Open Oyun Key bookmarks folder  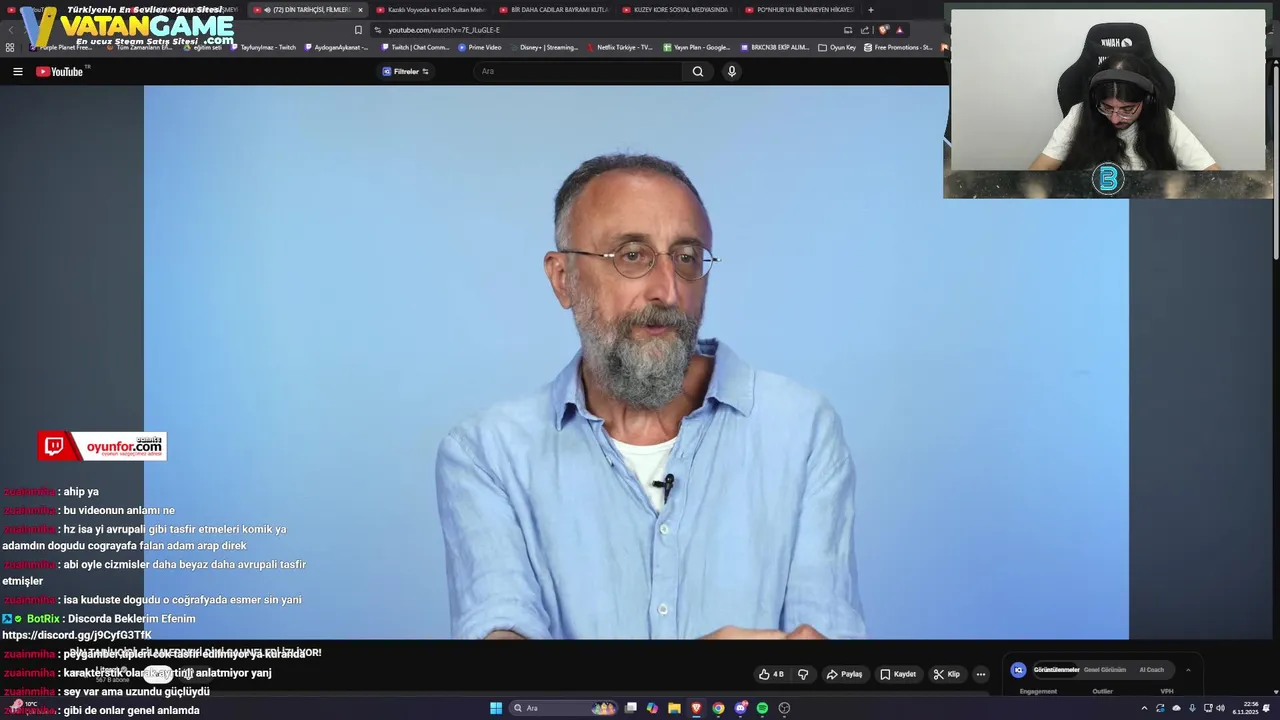(x=837, y=47)
